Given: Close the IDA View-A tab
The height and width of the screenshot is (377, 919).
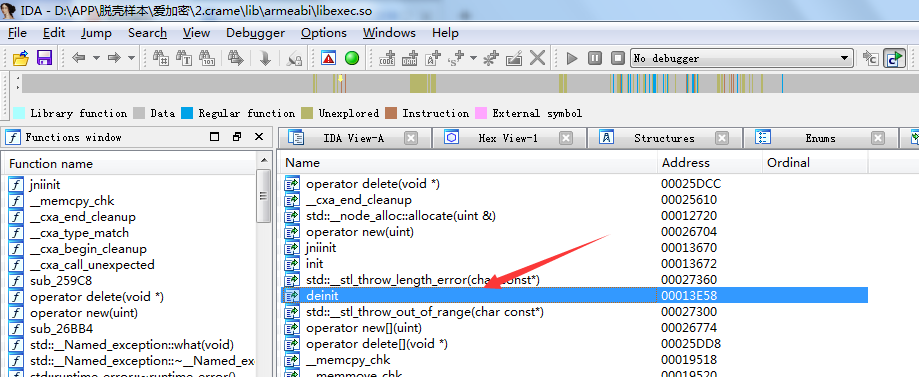Looking at the screenshot, I should (411, 138).
